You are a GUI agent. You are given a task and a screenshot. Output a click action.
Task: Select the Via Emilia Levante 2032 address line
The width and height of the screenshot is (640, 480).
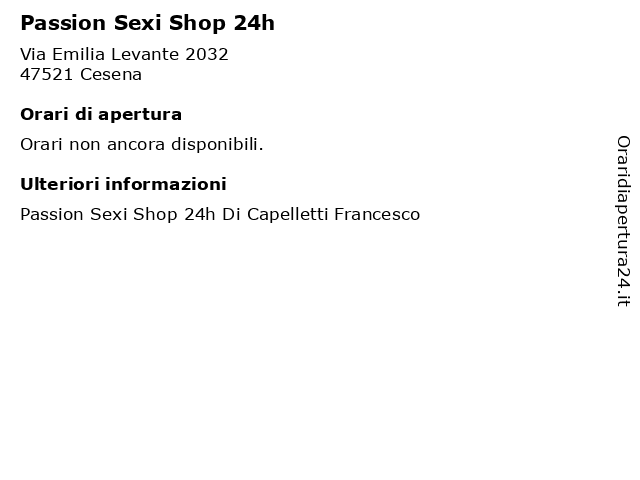coord(124,54)
